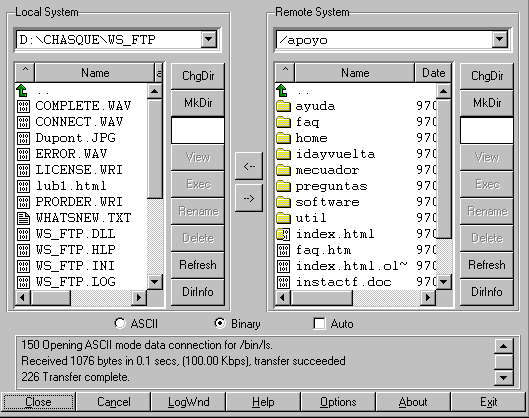Click the local list scroll down arrow
Image resolution: width=529 pixels, height=418 pixels.
pos(155,281)
